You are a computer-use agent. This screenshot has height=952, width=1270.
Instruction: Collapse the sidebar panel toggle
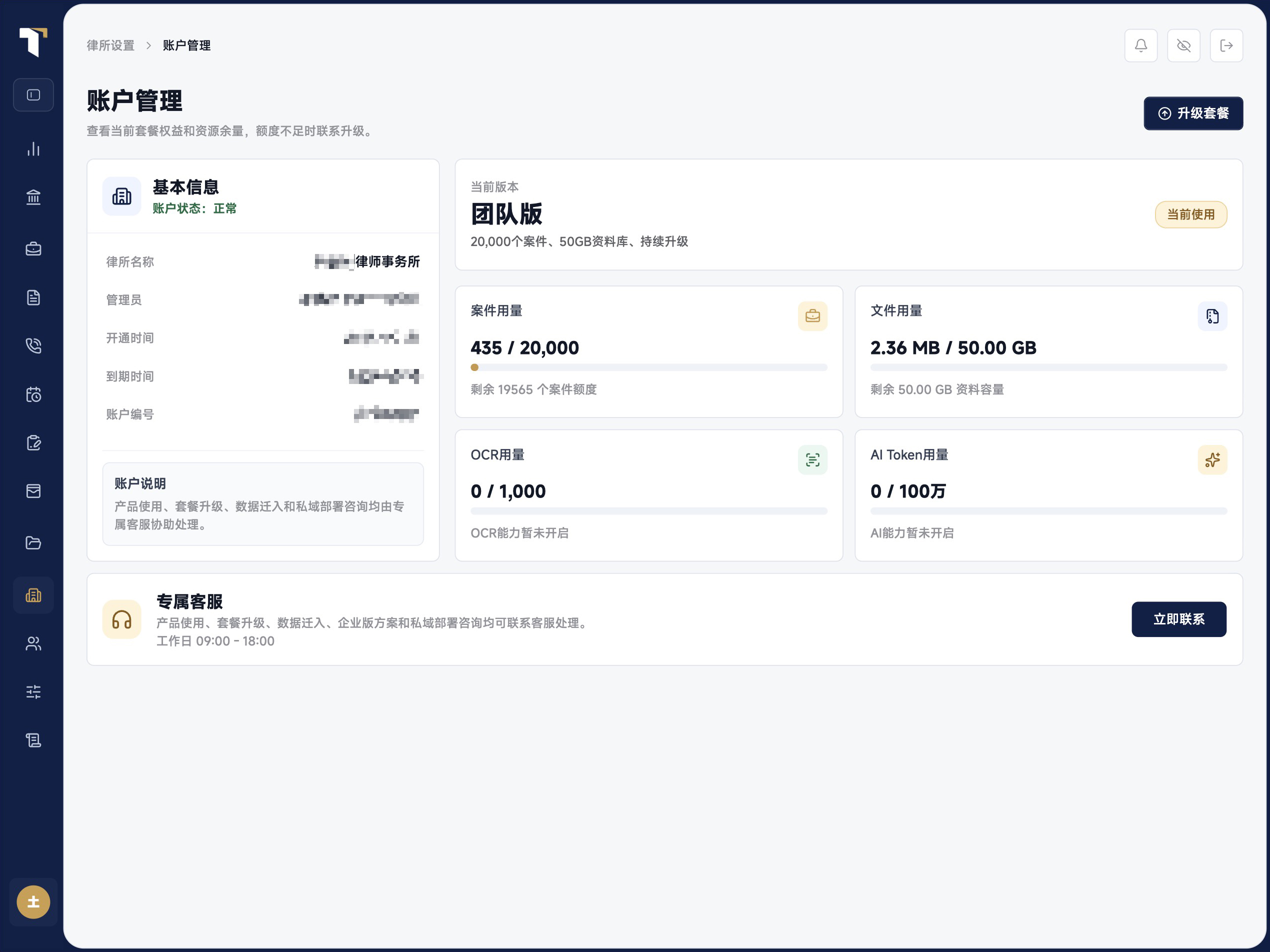click(x=33, y=94)
